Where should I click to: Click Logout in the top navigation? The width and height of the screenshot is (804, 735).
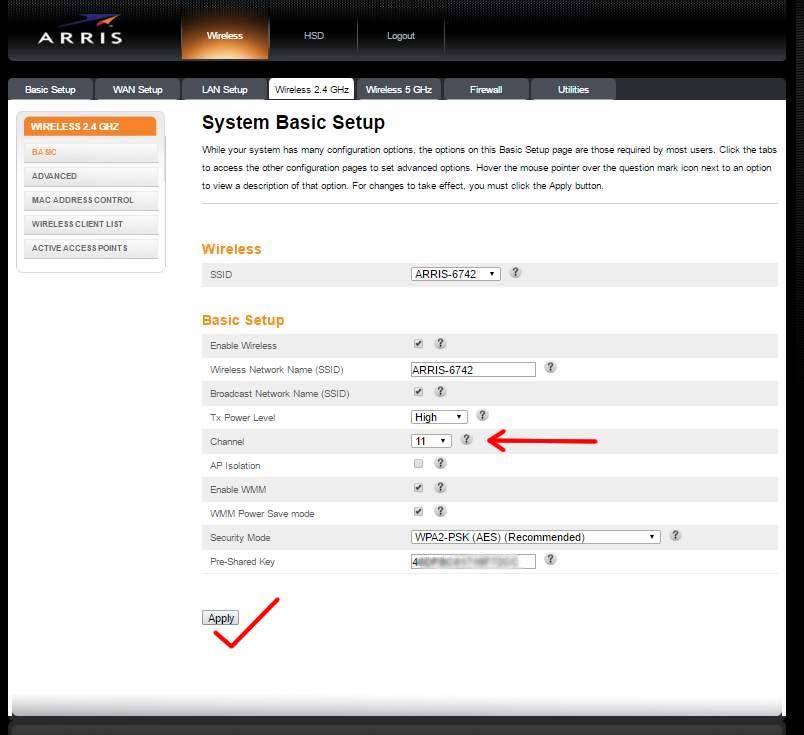(x=400, y=36)
